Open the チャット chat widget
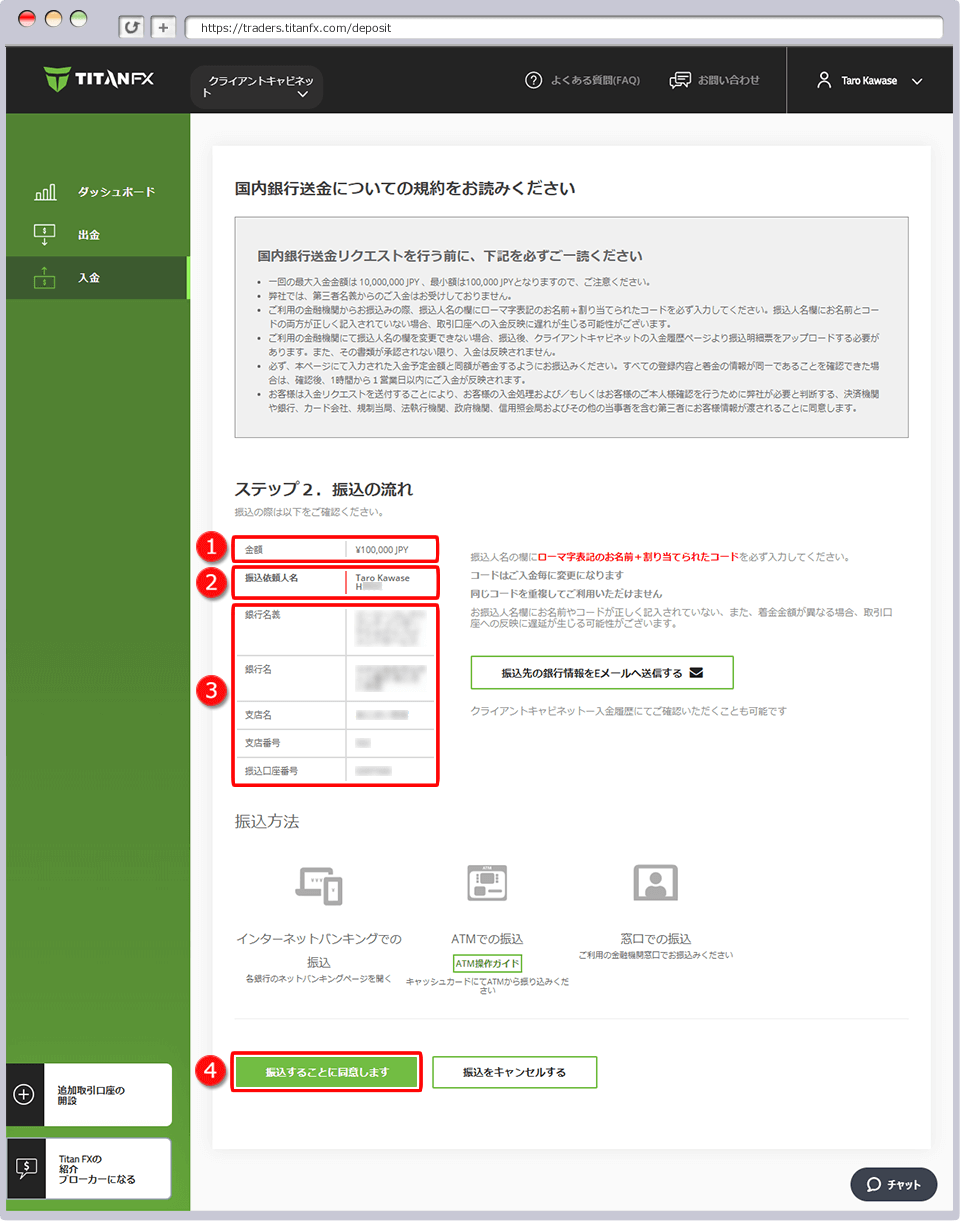Viewport: 960px width, 1221px height. click(893, 1184)
